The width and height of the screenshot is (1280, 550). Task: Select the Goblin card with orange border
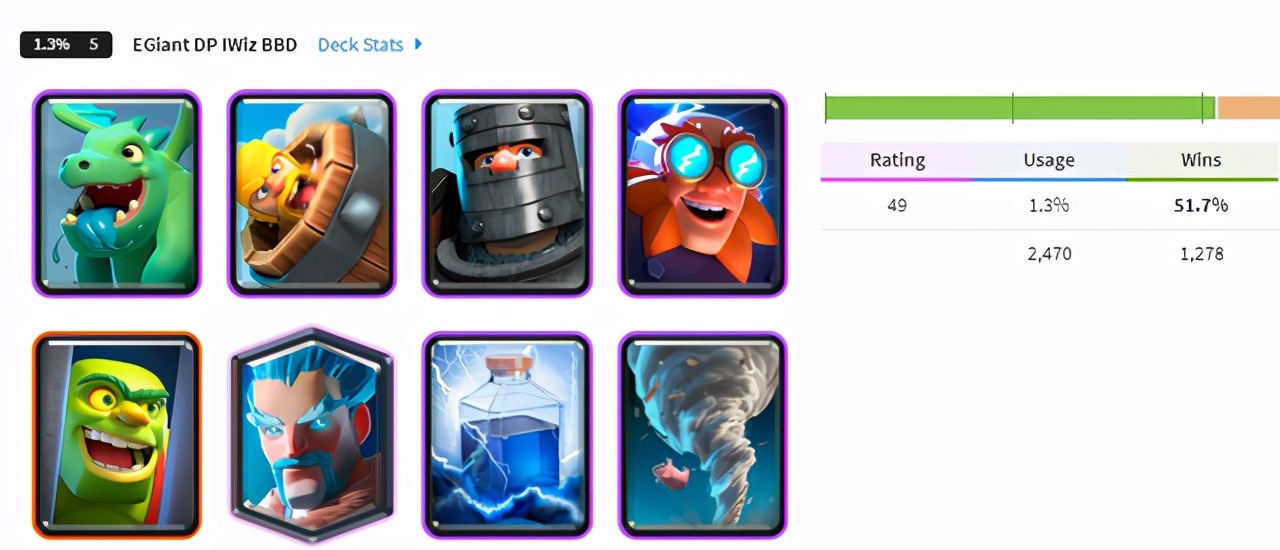click(116, 435)
